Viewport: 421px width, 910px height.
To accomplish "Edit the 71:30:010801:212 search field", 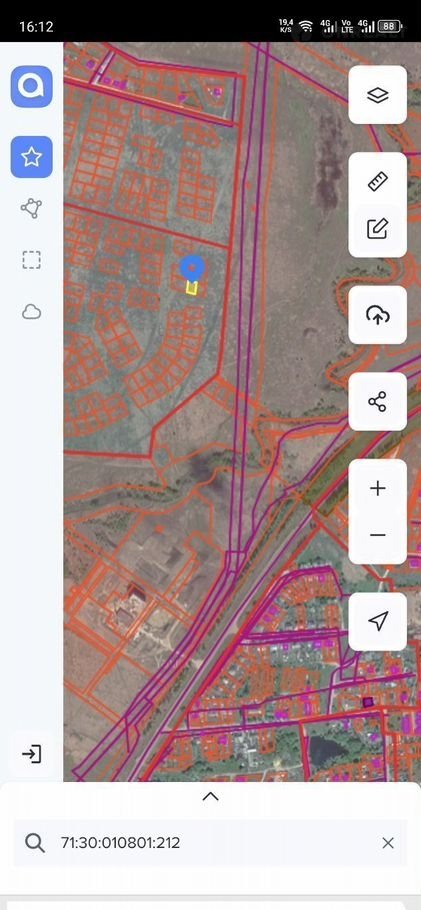I will [210, 843].
